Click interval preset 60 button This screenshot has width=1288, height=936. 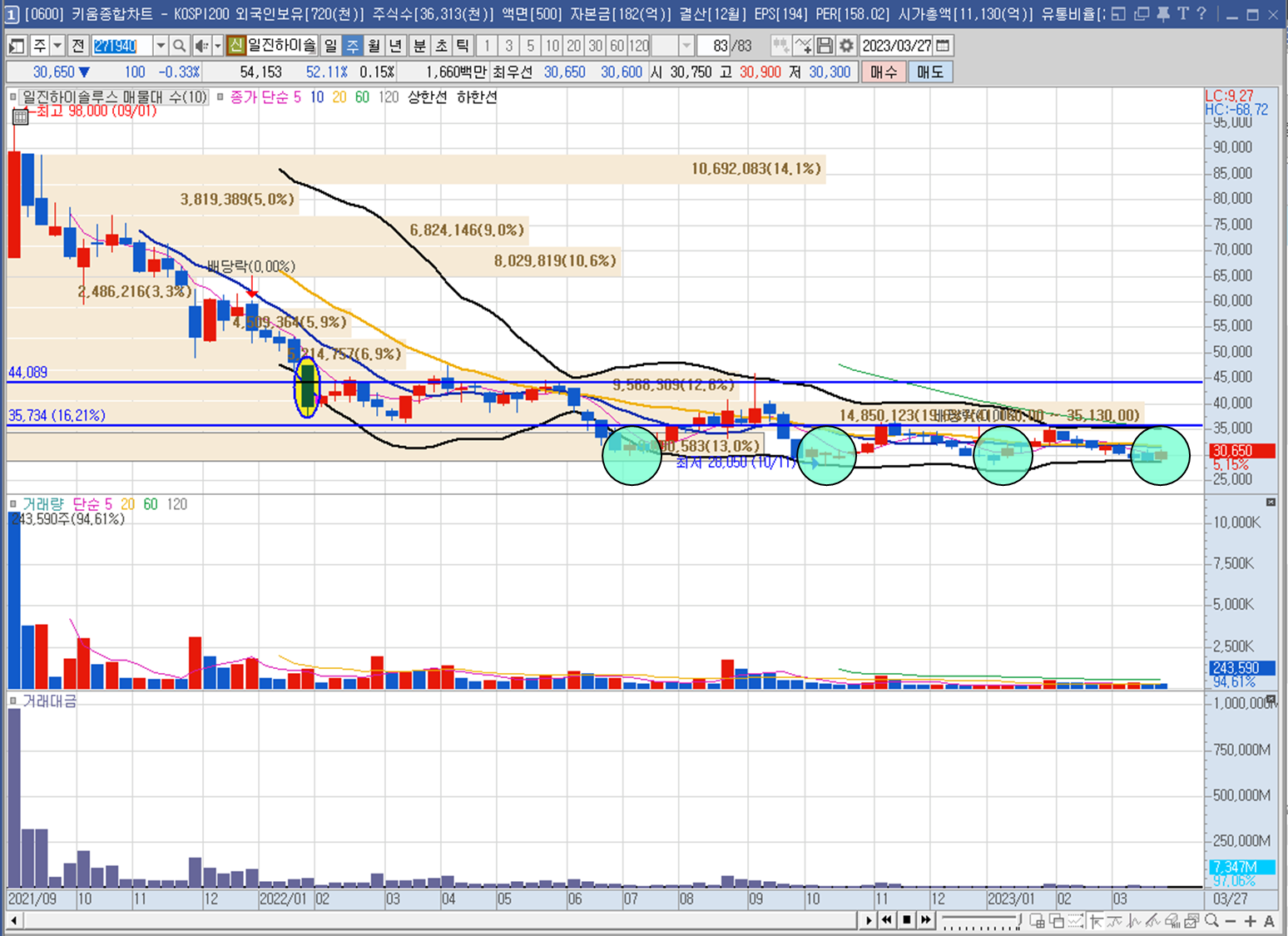tap(617, 46)
